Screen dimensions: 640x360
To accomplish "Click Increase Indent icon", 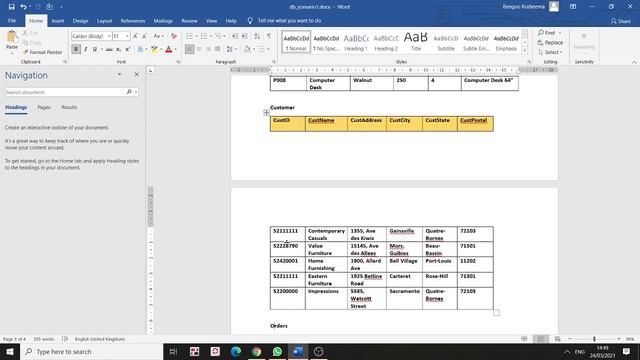I will click(244, 36).
